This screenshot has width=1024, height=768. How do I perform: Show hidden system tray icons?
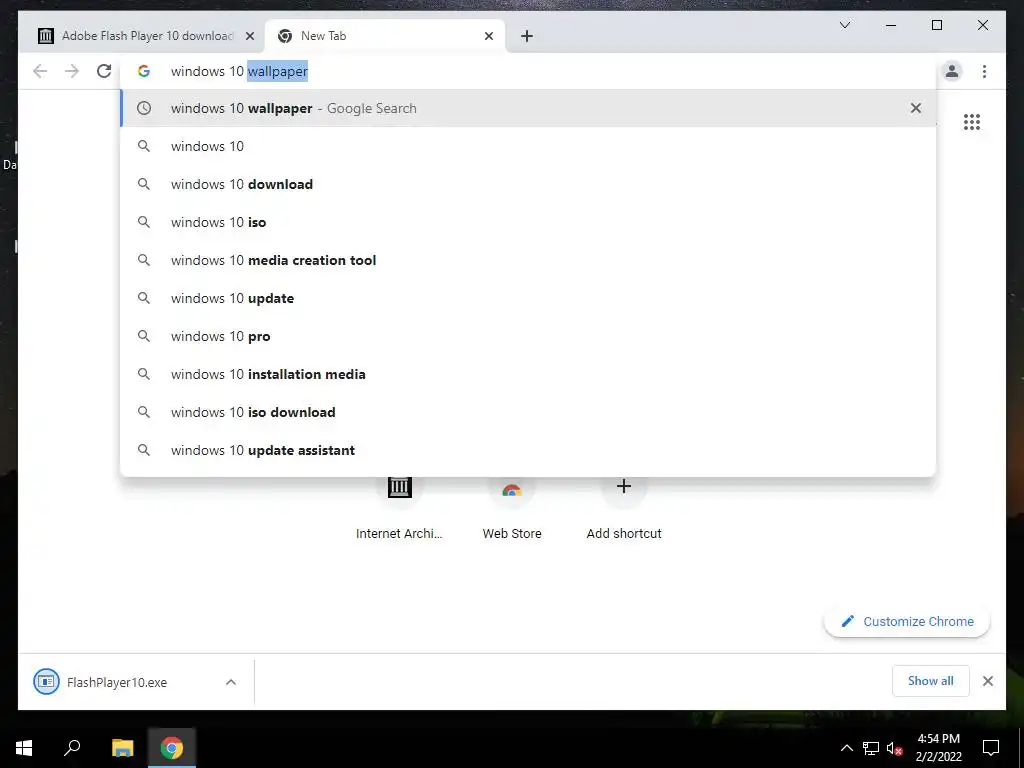tap(846, 748)
